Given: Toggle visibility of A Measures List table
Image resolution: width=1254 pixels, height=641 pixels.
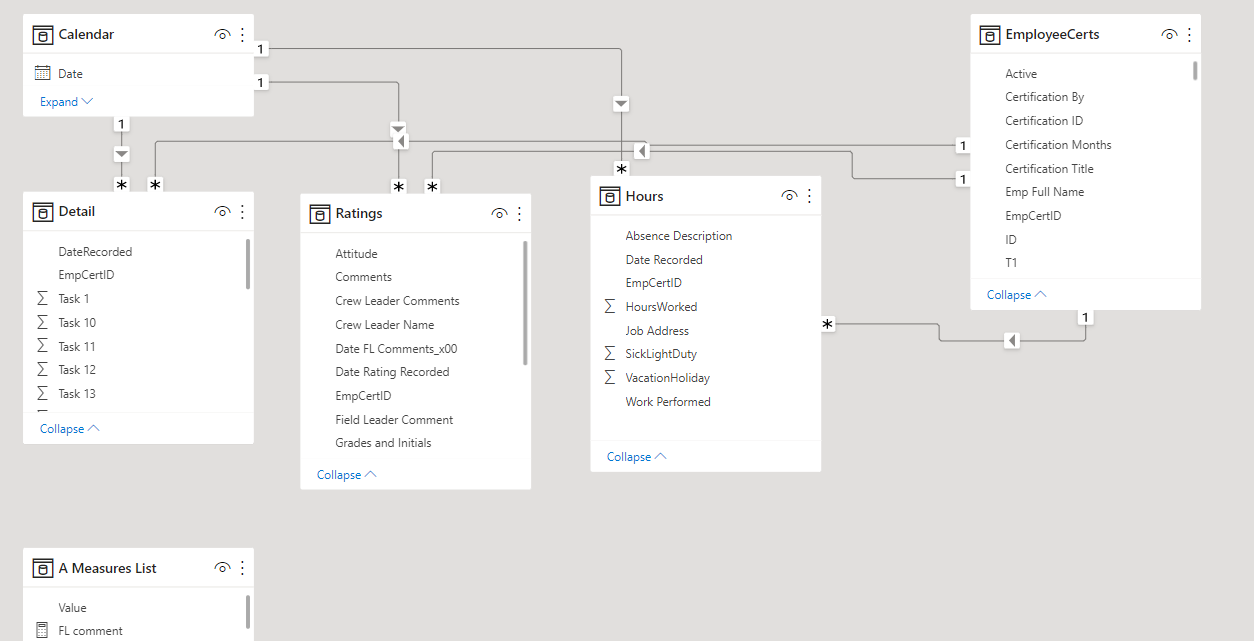Looking at the screenshot, I should 222,569.
